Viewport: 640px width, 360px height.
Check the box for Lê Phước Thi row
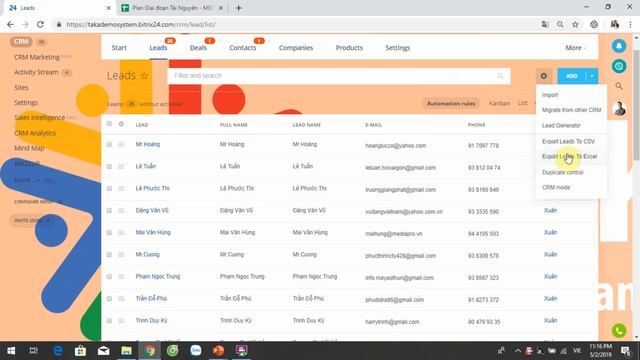[x=109, y=189]
